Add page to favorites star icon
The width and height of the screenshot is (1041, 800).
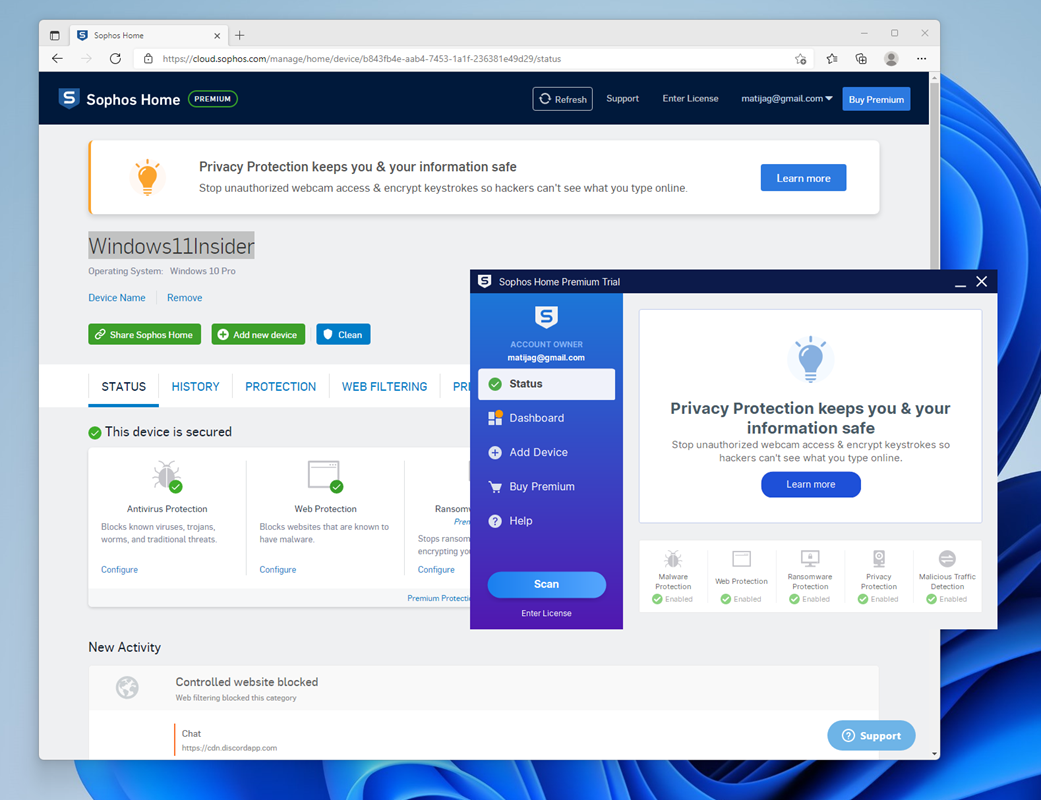click(x=801, y=58)
